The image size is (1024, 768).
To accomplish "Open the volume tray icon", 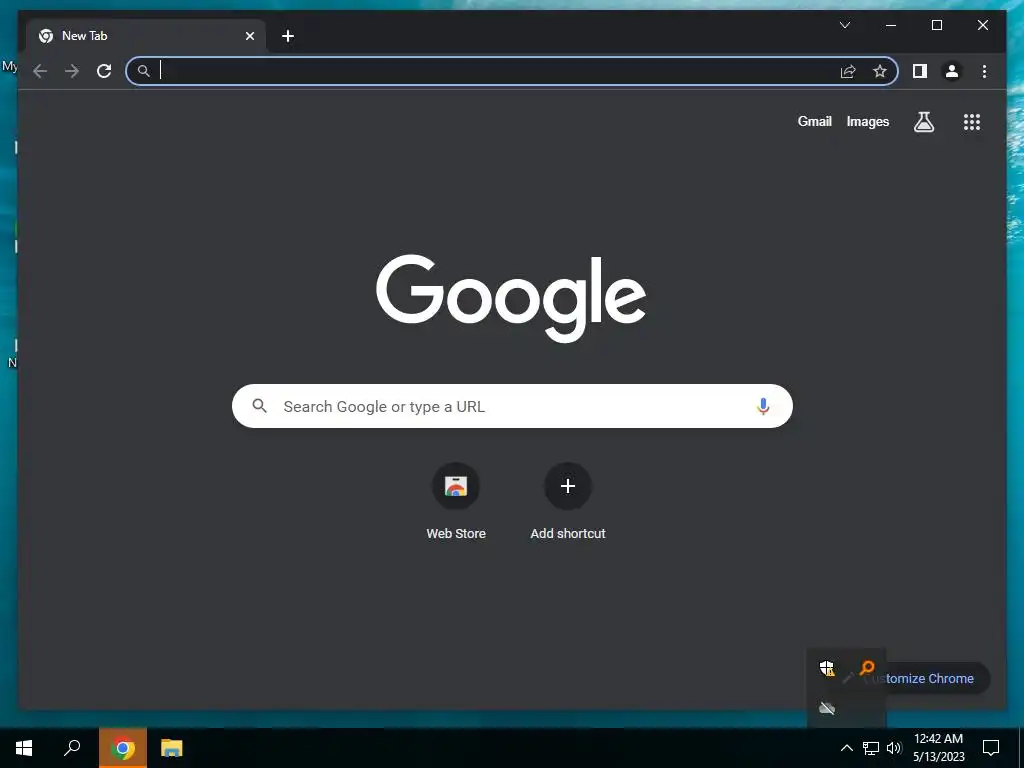I will tap(894, 748).
